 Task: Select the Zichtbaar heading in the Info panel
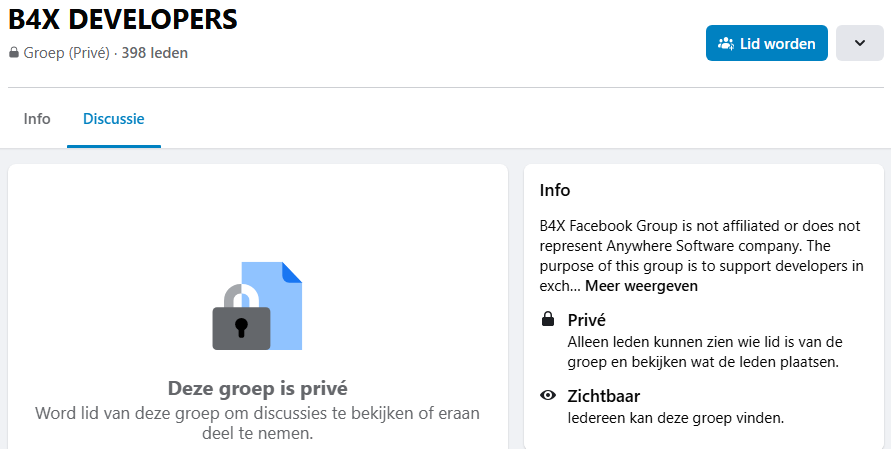[x=604, y=396]
